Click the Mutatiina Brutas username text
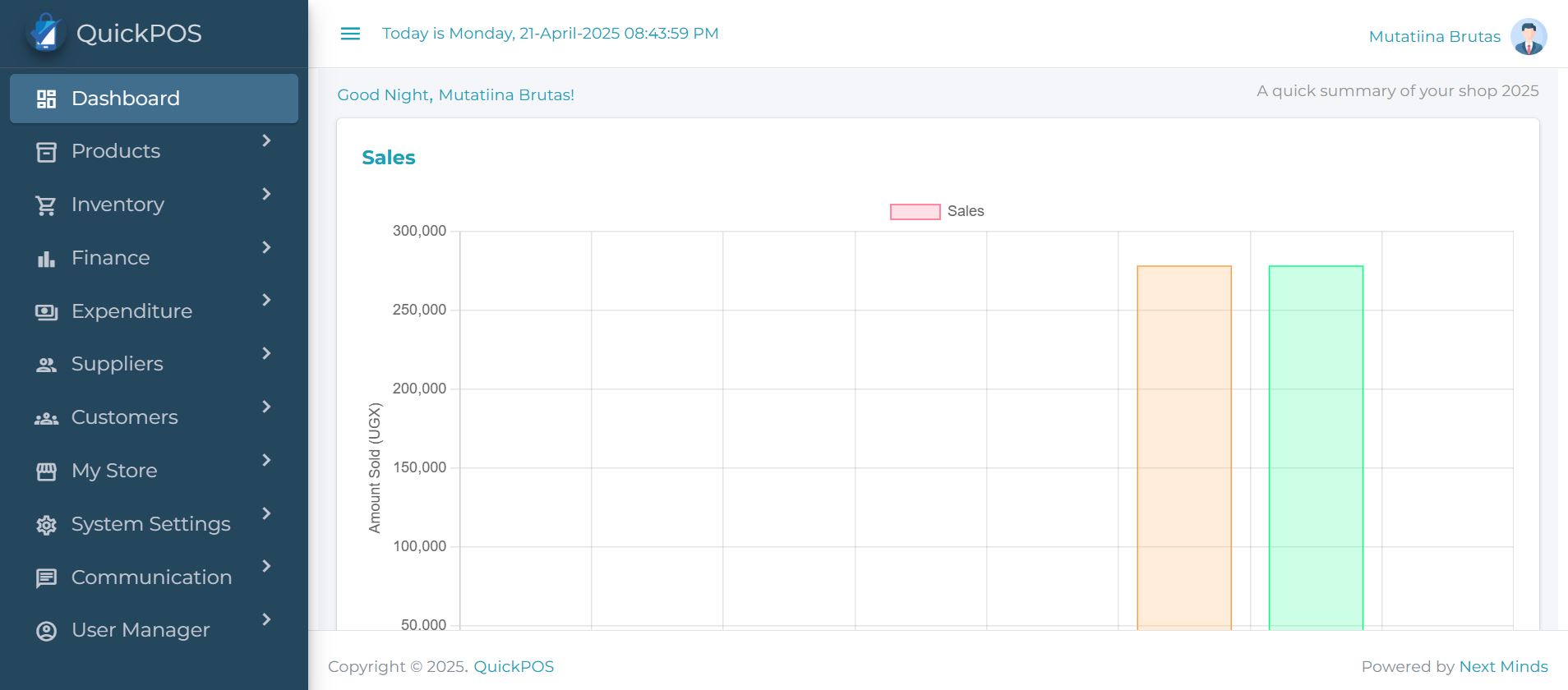 [1434, 37]
